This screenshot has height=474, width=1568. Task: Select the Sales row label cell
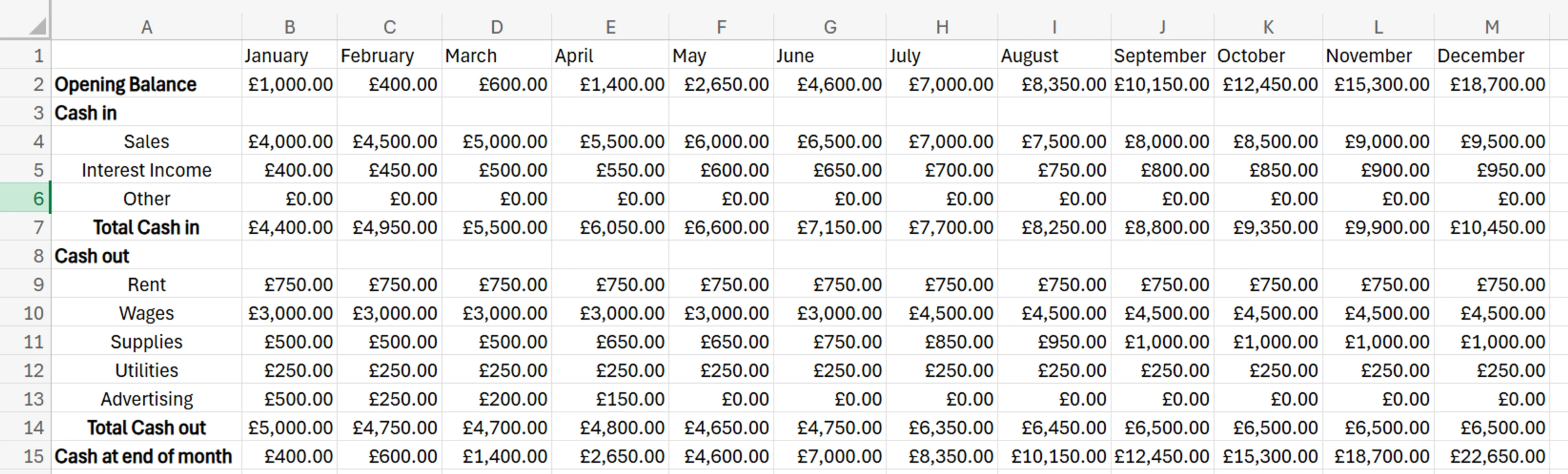click(146, 141)
